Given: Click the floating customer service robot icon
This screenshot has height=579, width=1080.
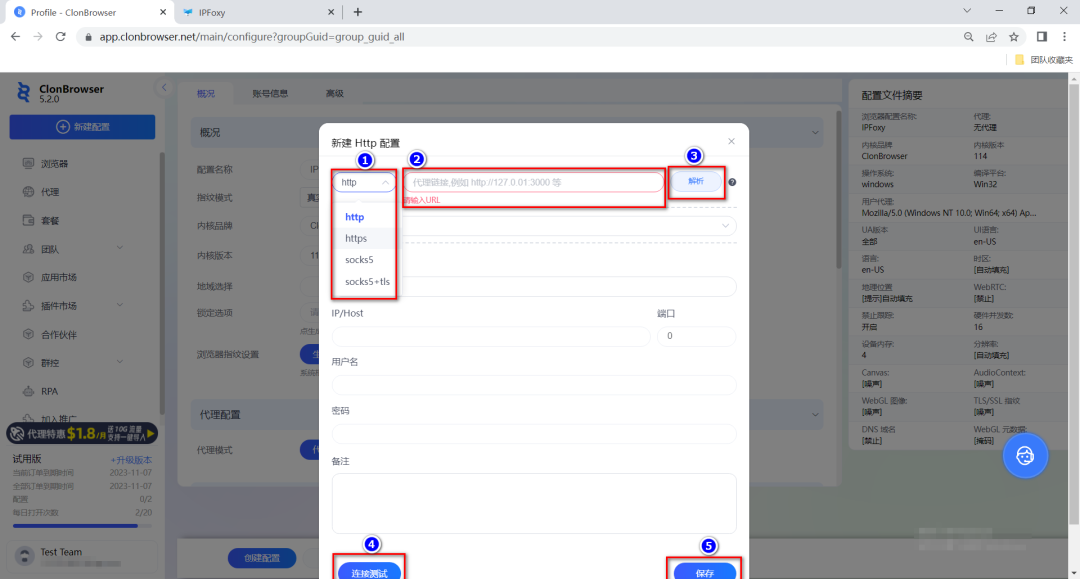Looking at the screenshot, I should coord(1025,455).
